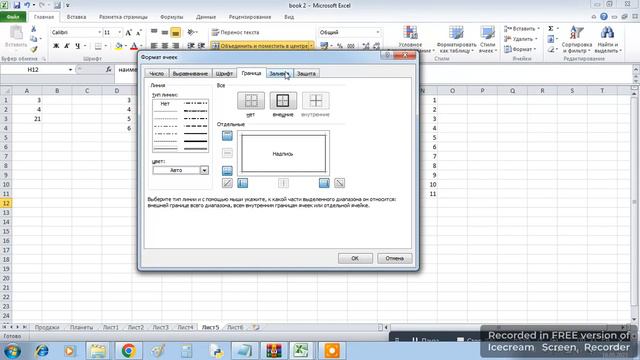Open the 'Общий' number format dropdown

378,32
